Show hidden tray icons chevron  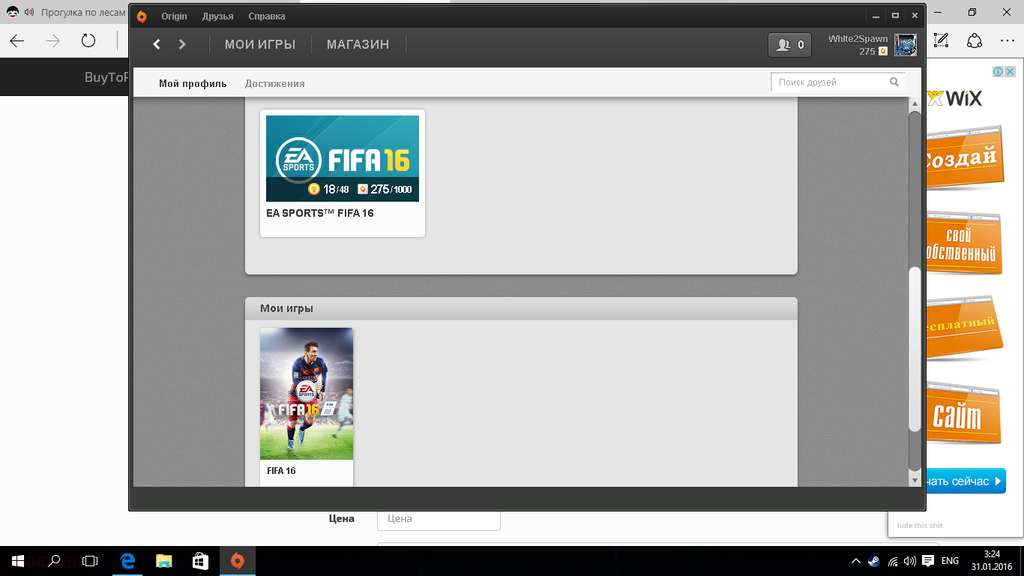coord(856,561)
